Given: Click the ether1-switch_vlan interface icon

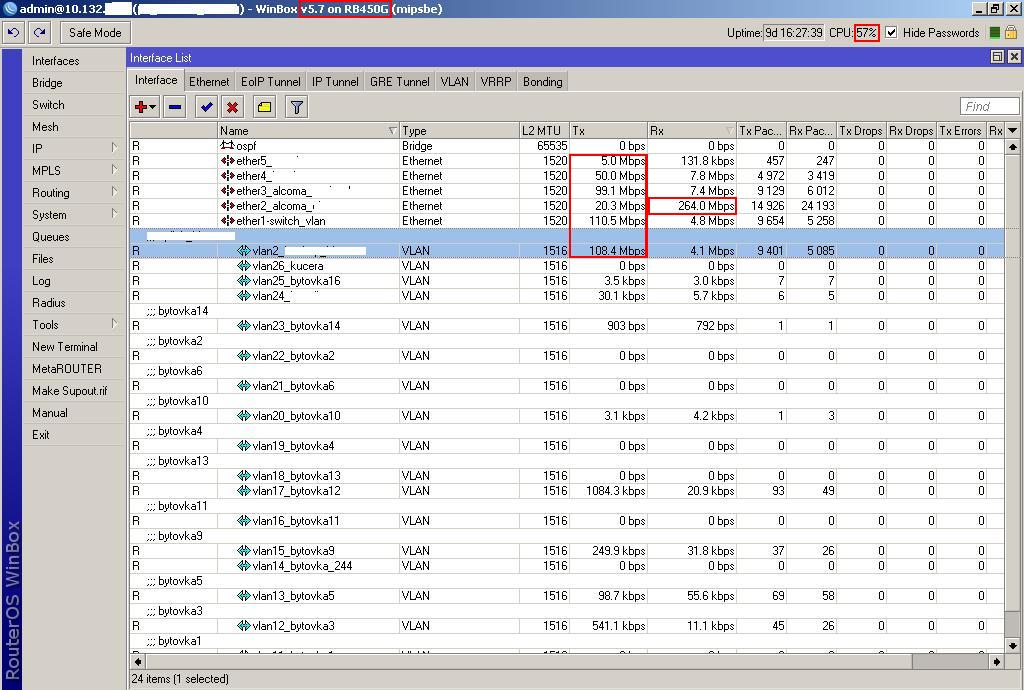Looking at the screenshot, I should [x=227, y=221].
